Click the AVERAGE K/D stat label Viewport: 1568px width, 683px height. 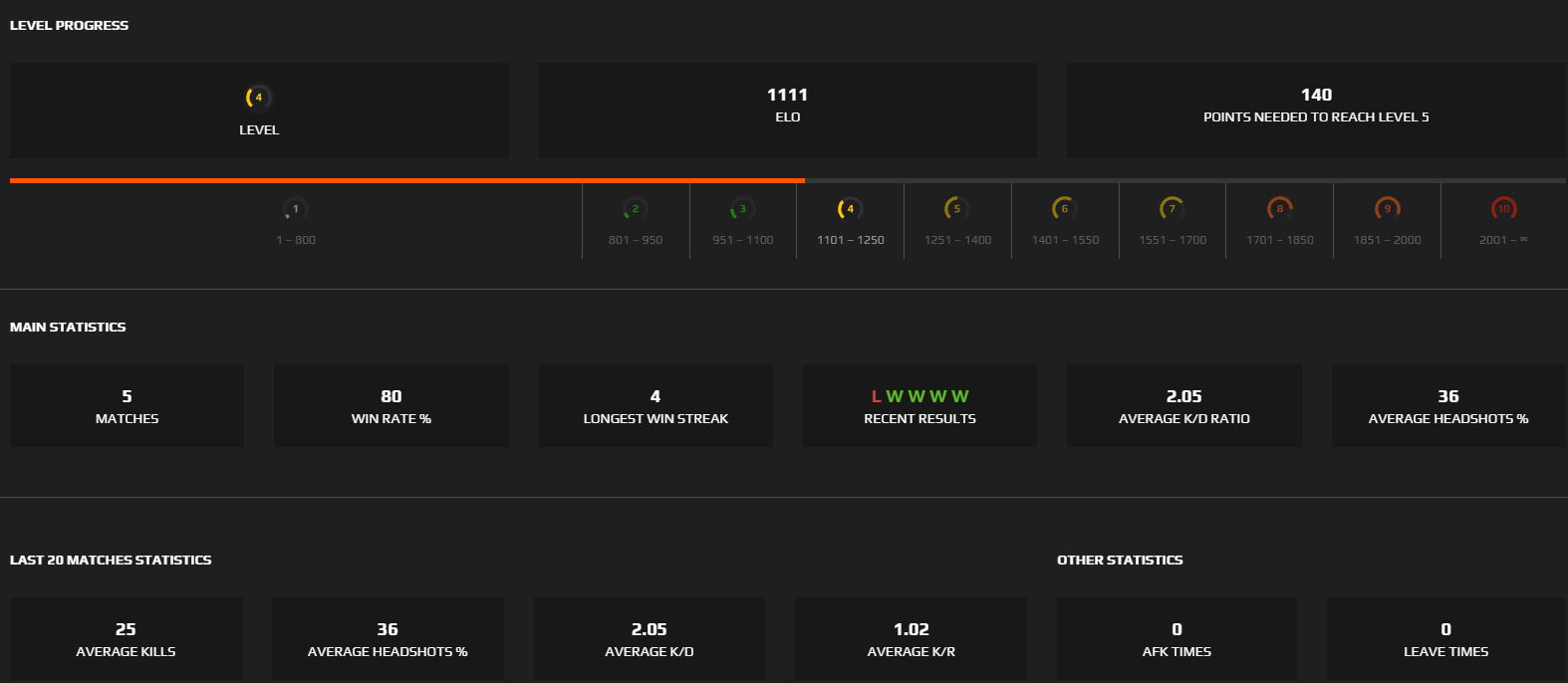[x=650, y=652]
